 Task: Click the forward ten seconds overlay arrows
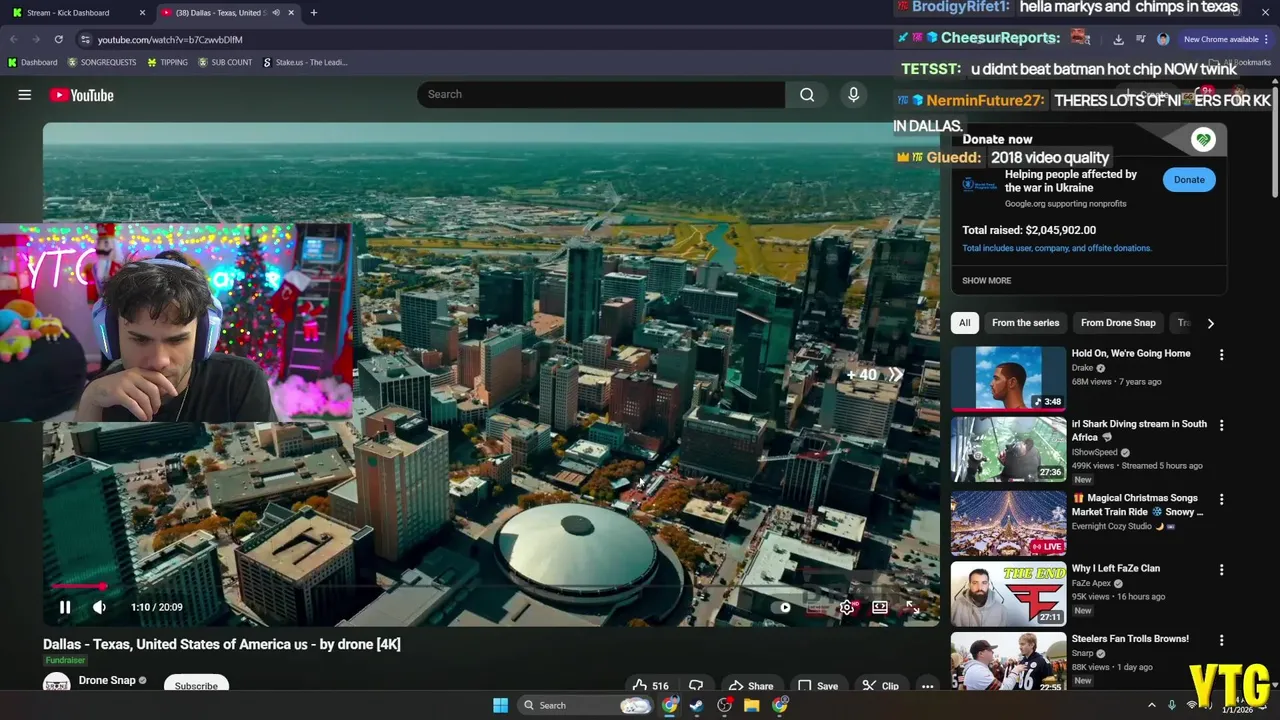[x=895, y=375]
